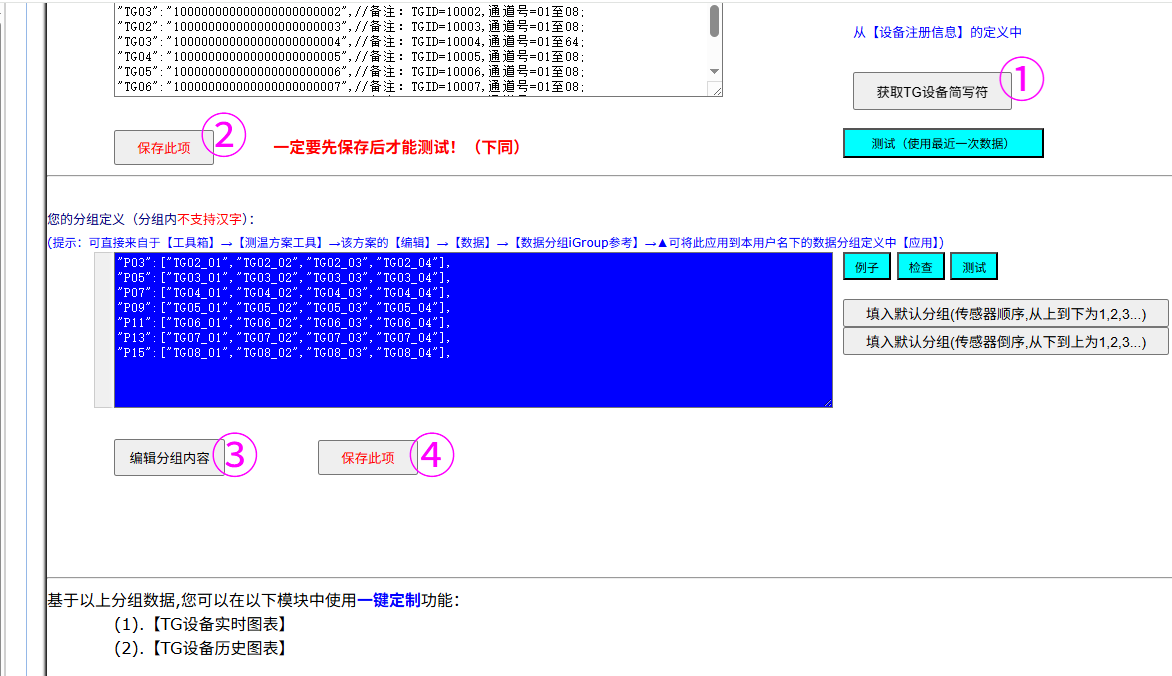Viewport: 1172px width, 676px height.
Task: Open the 例子 example button
Action: (x=866, y=267)
